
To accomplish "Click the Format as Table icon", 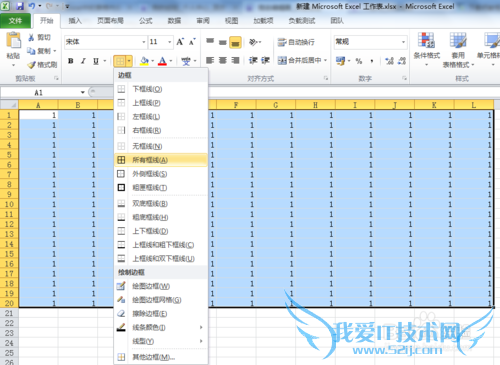I will click(458, 41).
